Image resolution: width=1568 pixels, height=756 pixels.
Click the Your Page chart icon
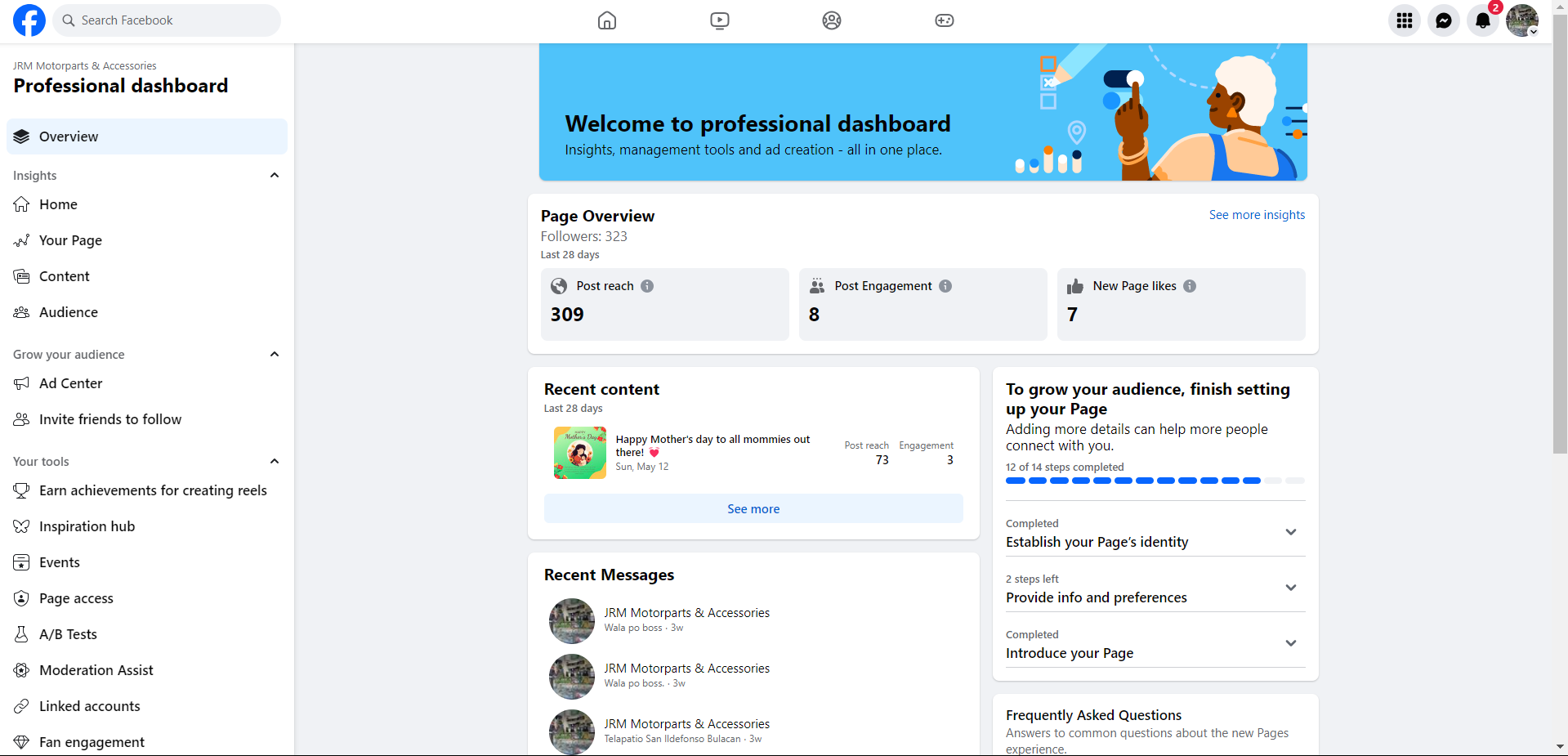coord(21,240)
